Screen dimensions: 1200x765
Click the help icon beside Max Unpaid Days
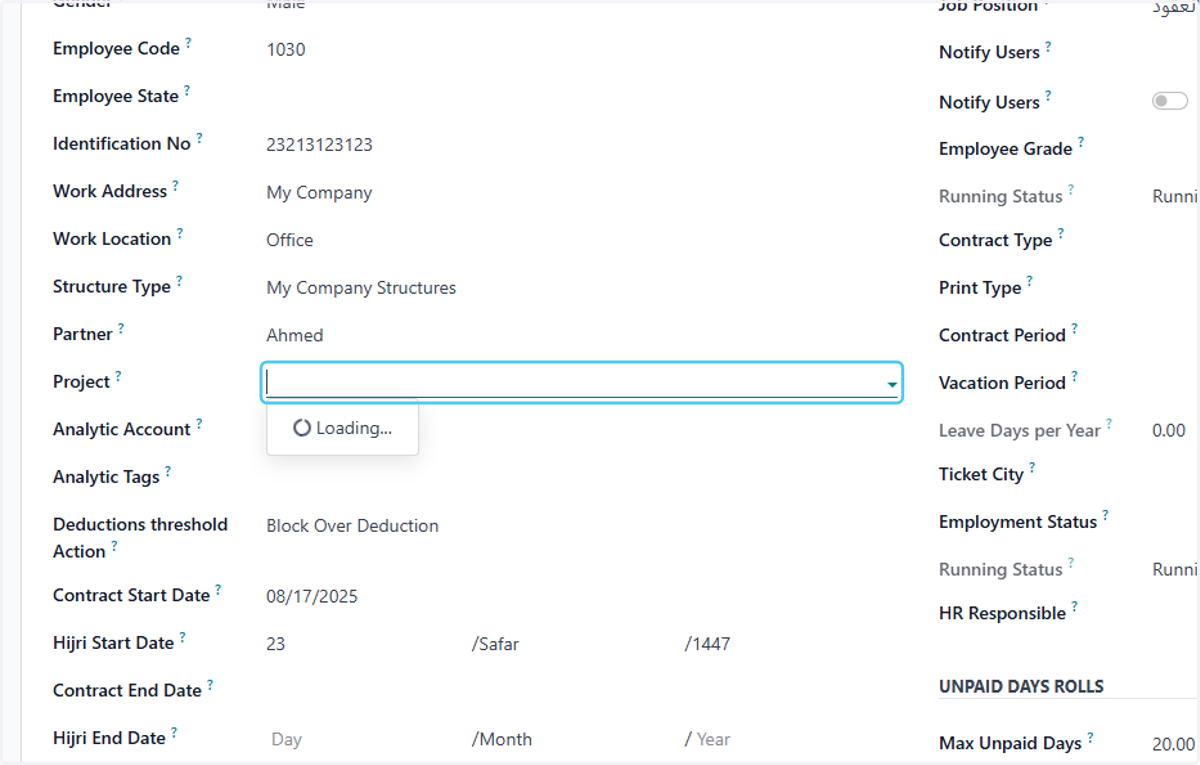[x=1091, y=738]
